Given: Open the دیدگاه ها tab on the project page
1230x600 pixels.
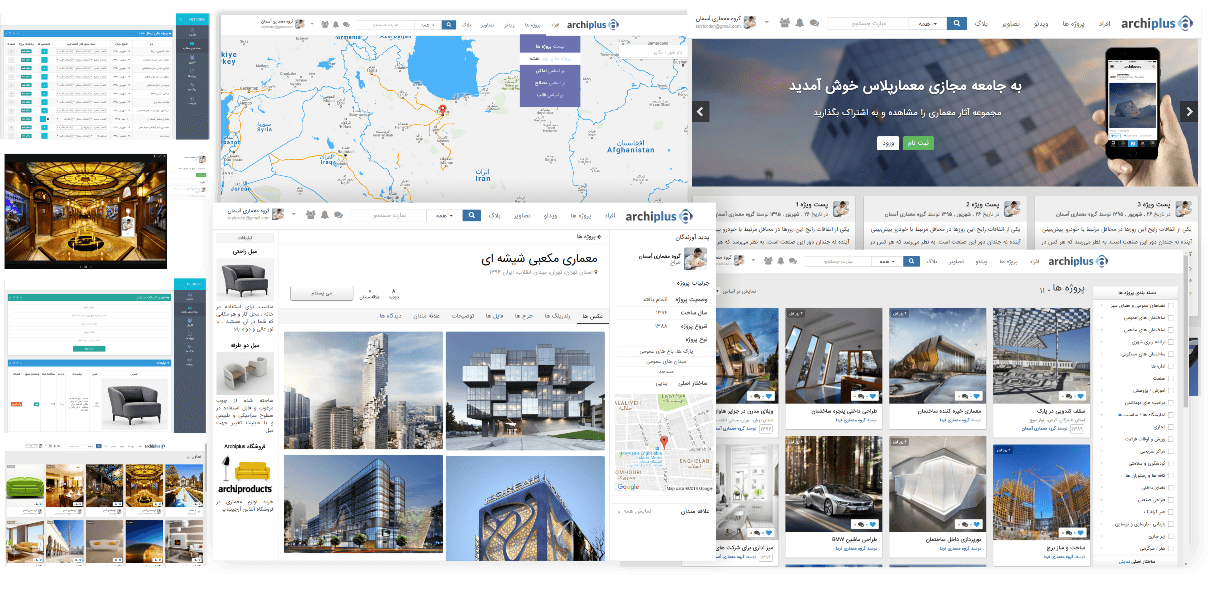Looking at the screenshot, I should click(389, 316).
